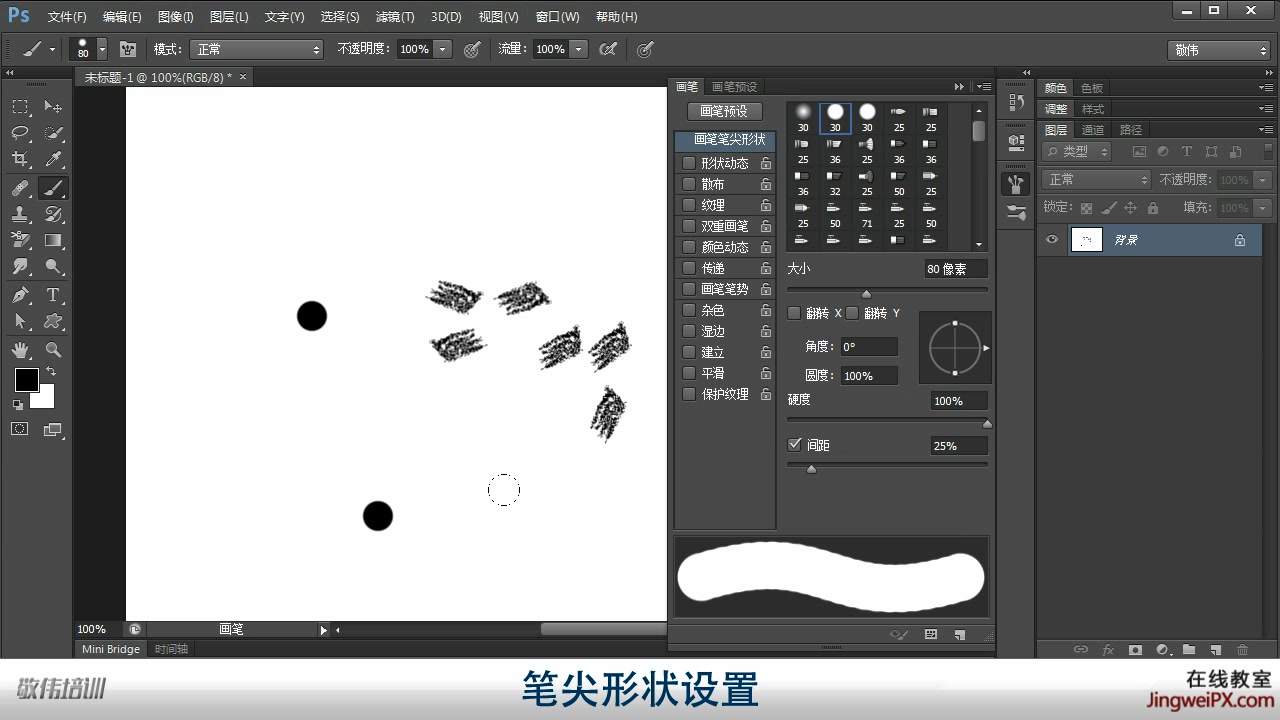The width and height of the screenshot is (1280, 720).
Task: Select the soft round 30 brush thumbnail
Action: pyautogui.click(x=803, y=117)
